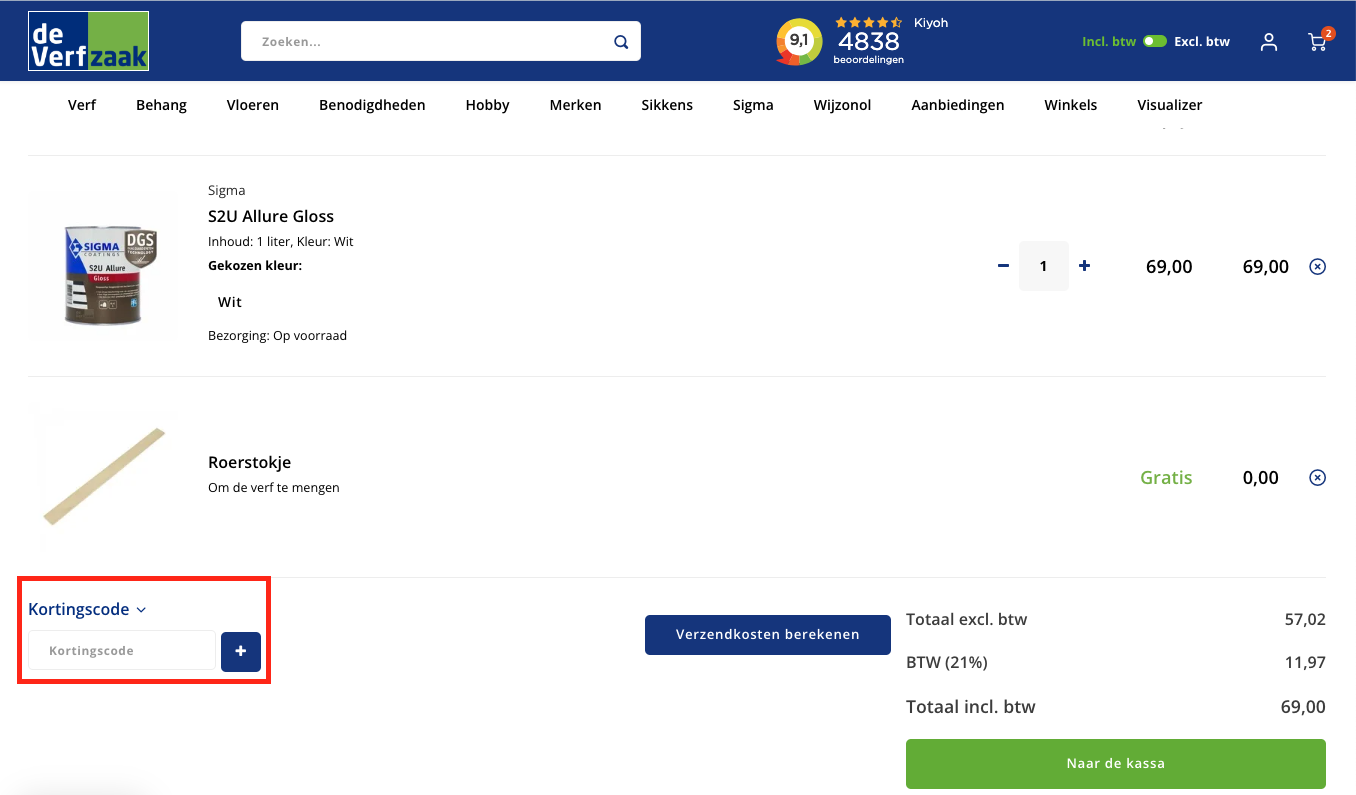Viewport: 1356px width, 795px height.
Task: Click the Inhoud: 1 liter, Kleur: Wit text
Action: pyautogui.click(x=281, y=242)
